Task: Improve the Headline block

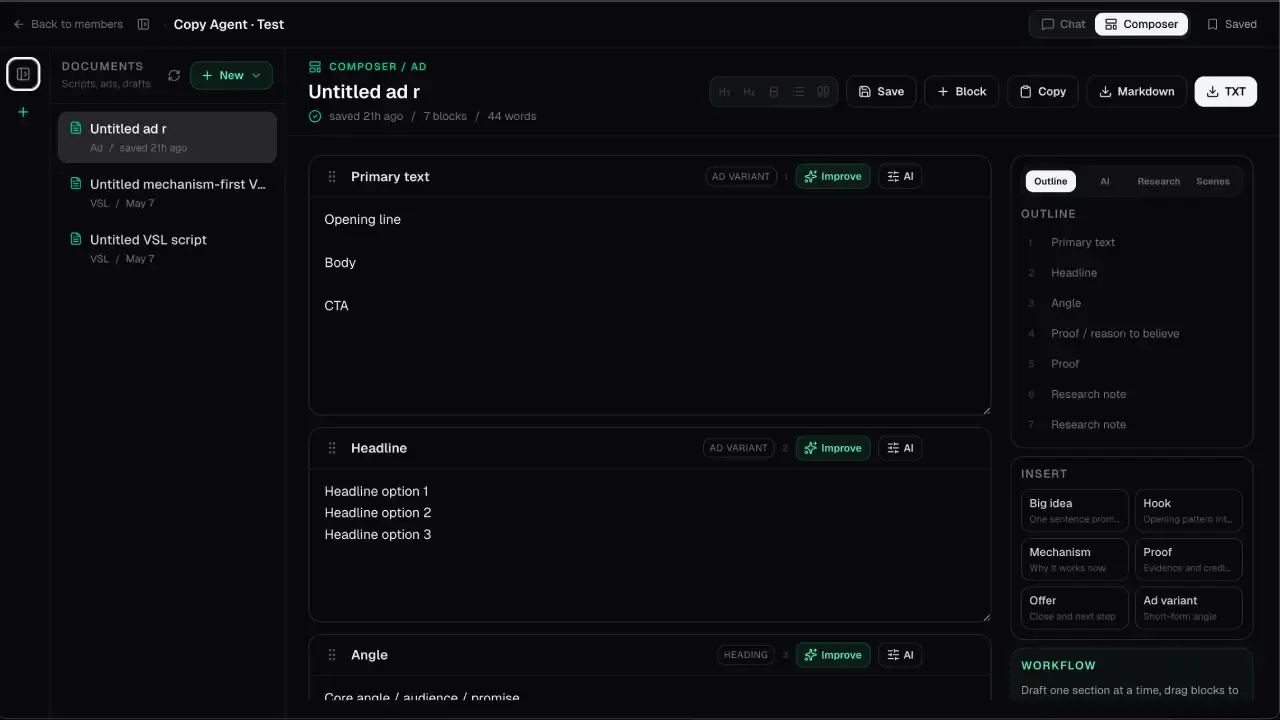Action: click(x=833, y=448)
